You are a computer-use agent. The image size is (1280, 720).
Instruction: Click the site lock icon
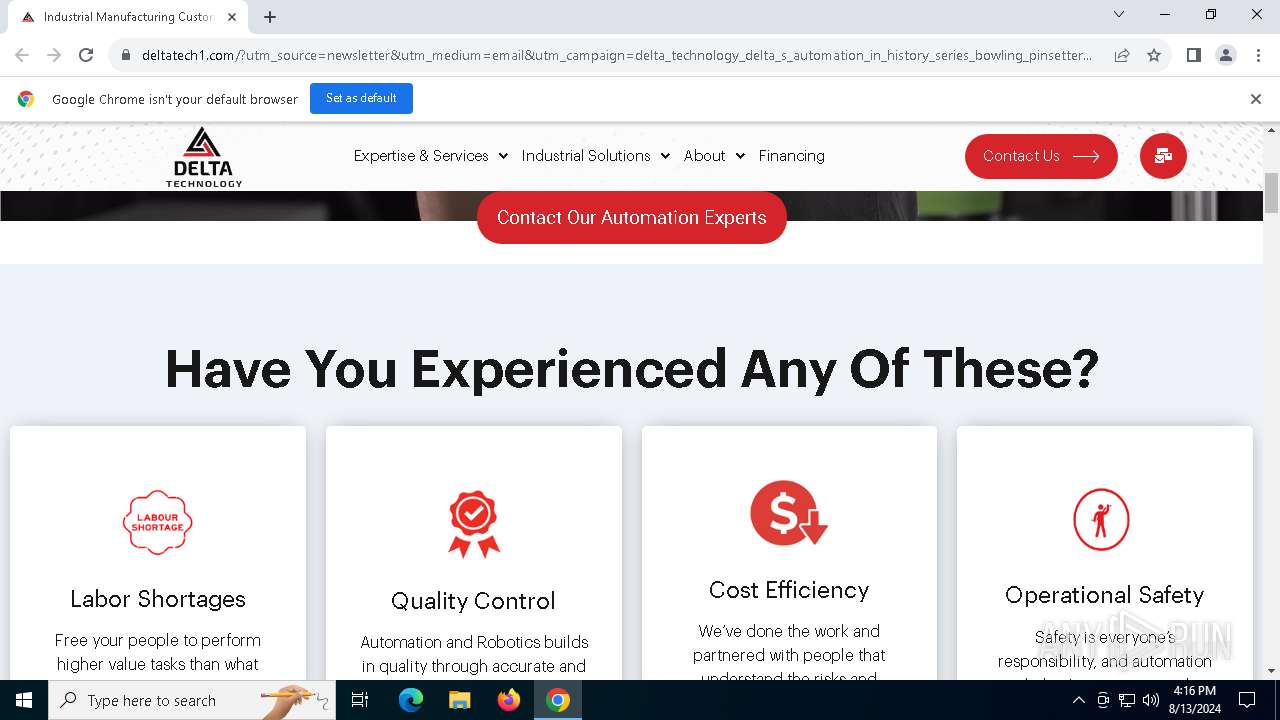click(x=125, y=55)
